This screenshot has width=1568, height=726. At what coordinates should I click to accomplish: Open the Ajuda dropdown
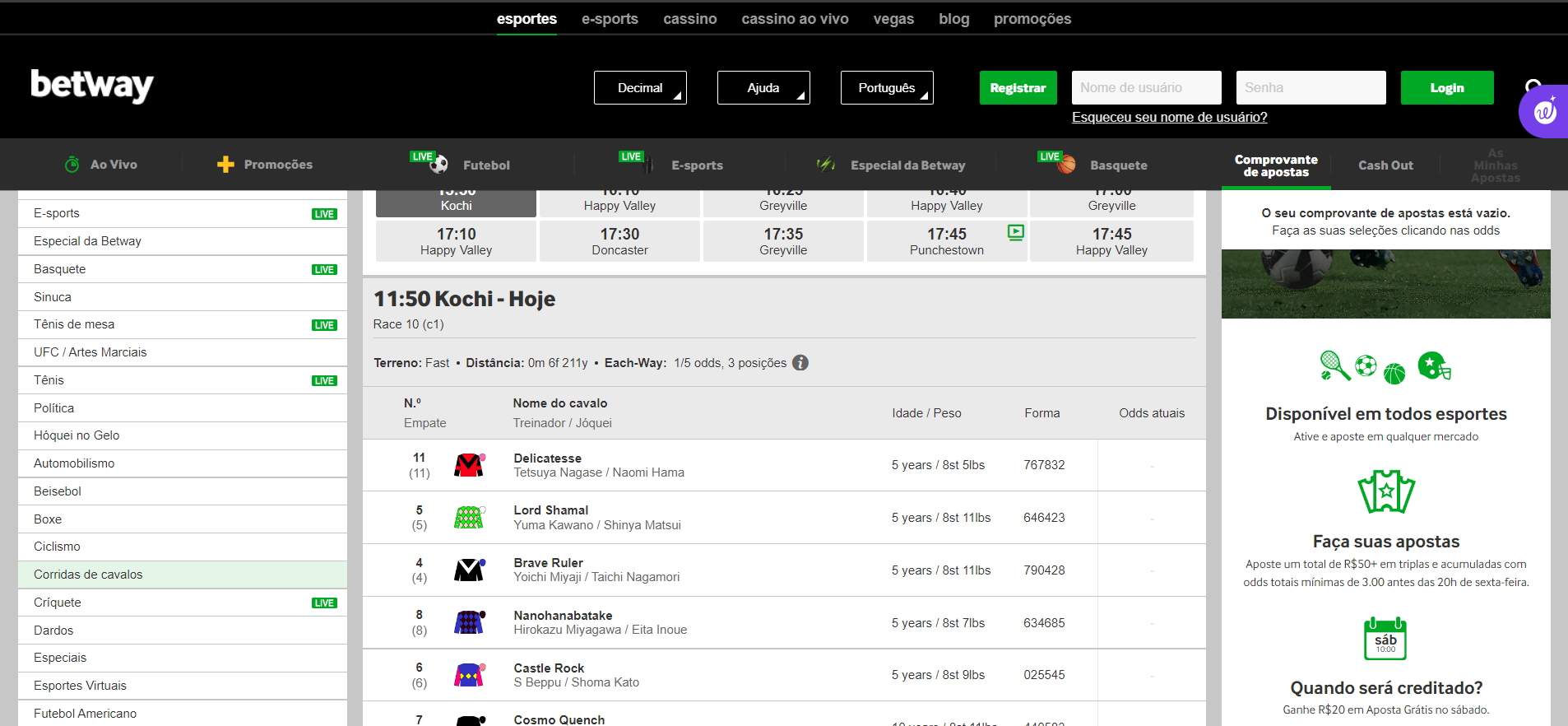click(x=763, y=88)
